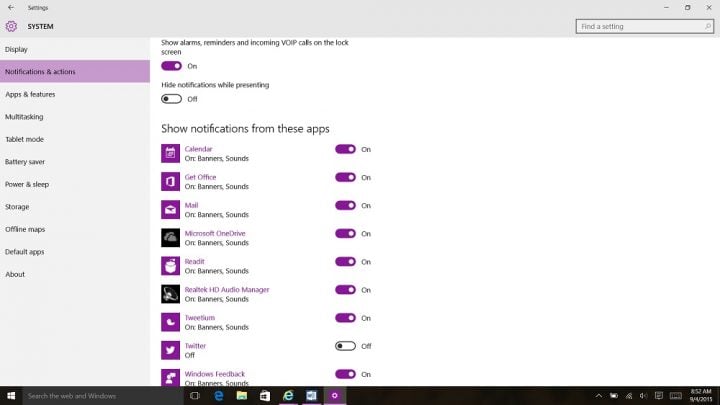This screenshot has width=720, height=405.
Task: Click the Get Office app icon
Action: pyautogui.click(x=170, y=181)
